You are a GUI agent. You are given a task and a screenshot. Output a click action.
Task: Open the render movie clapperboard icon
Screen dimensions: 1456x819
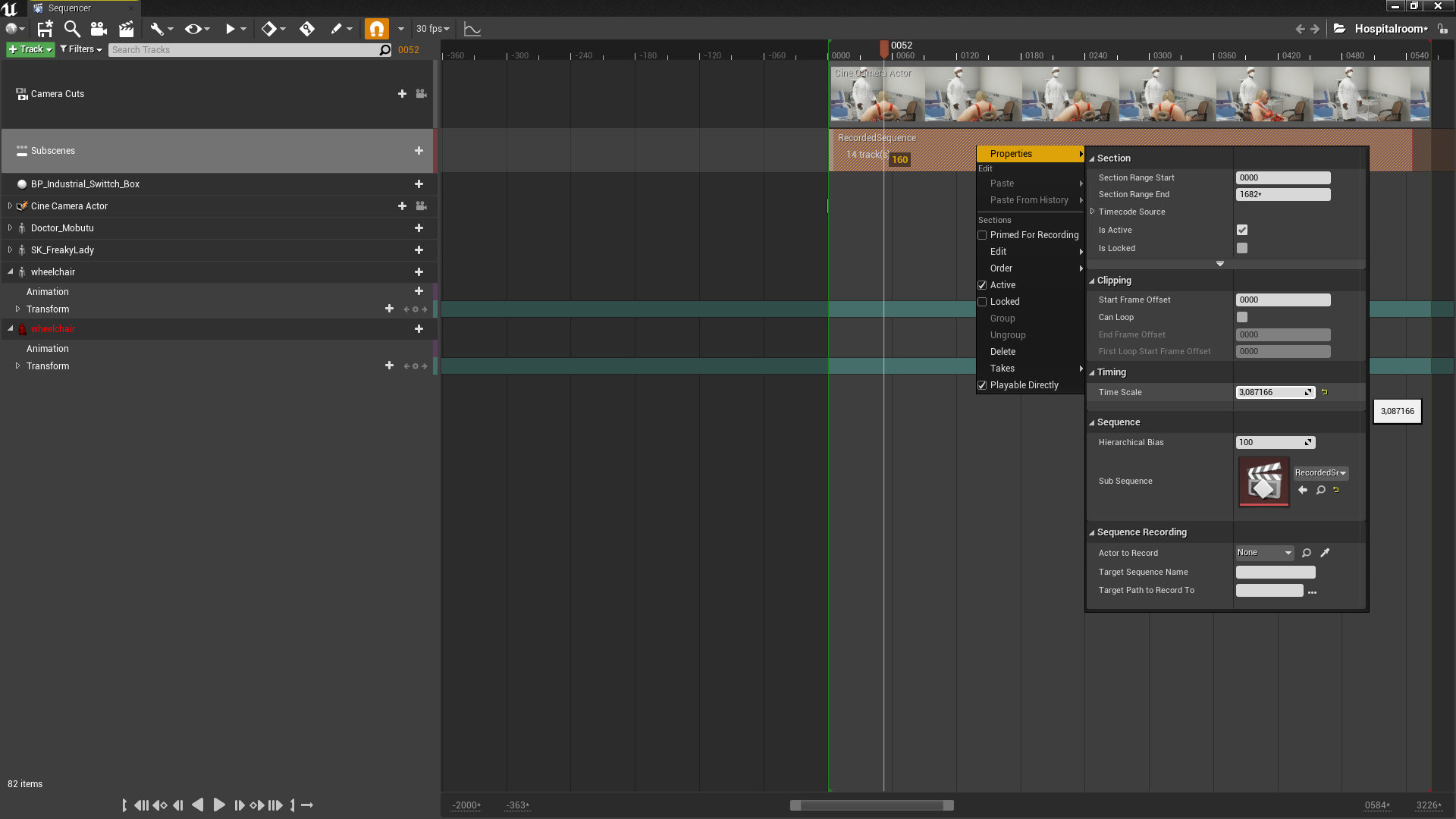(126, 29)
